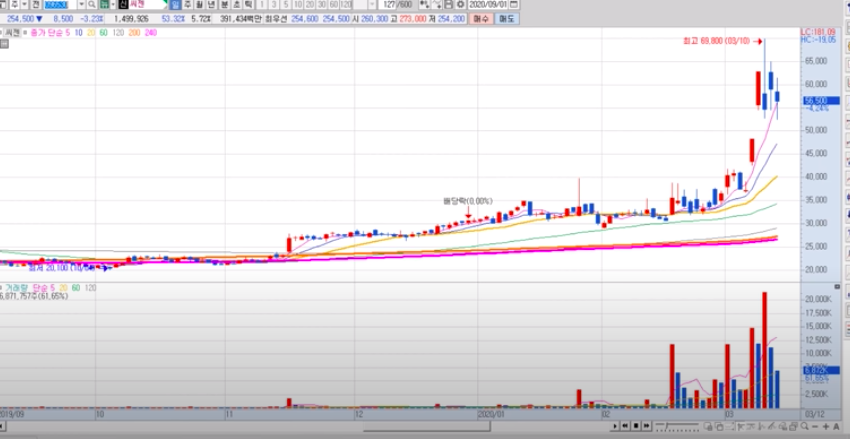Viewport: 850px width, 439px height.
Task: Click the 매도 sell button
Action: tap(507, 18)
